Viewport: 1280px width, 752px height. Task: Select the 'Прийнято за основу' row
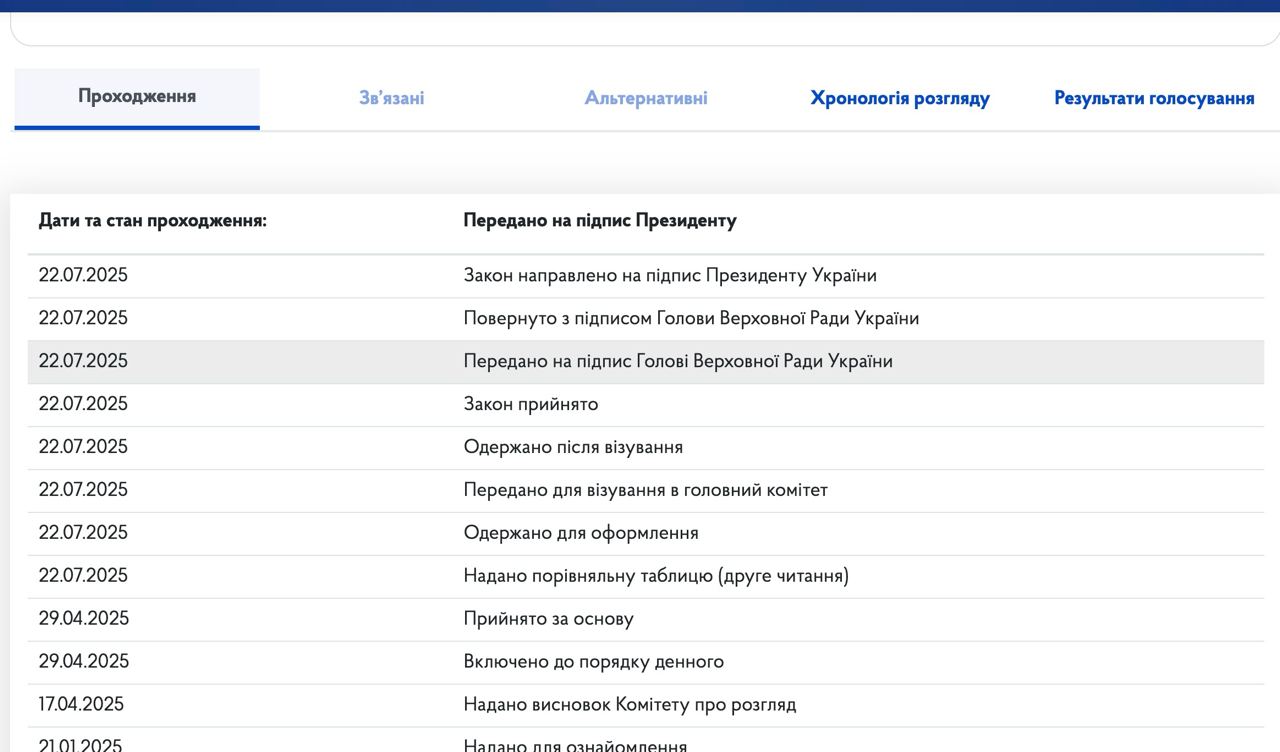548,619
